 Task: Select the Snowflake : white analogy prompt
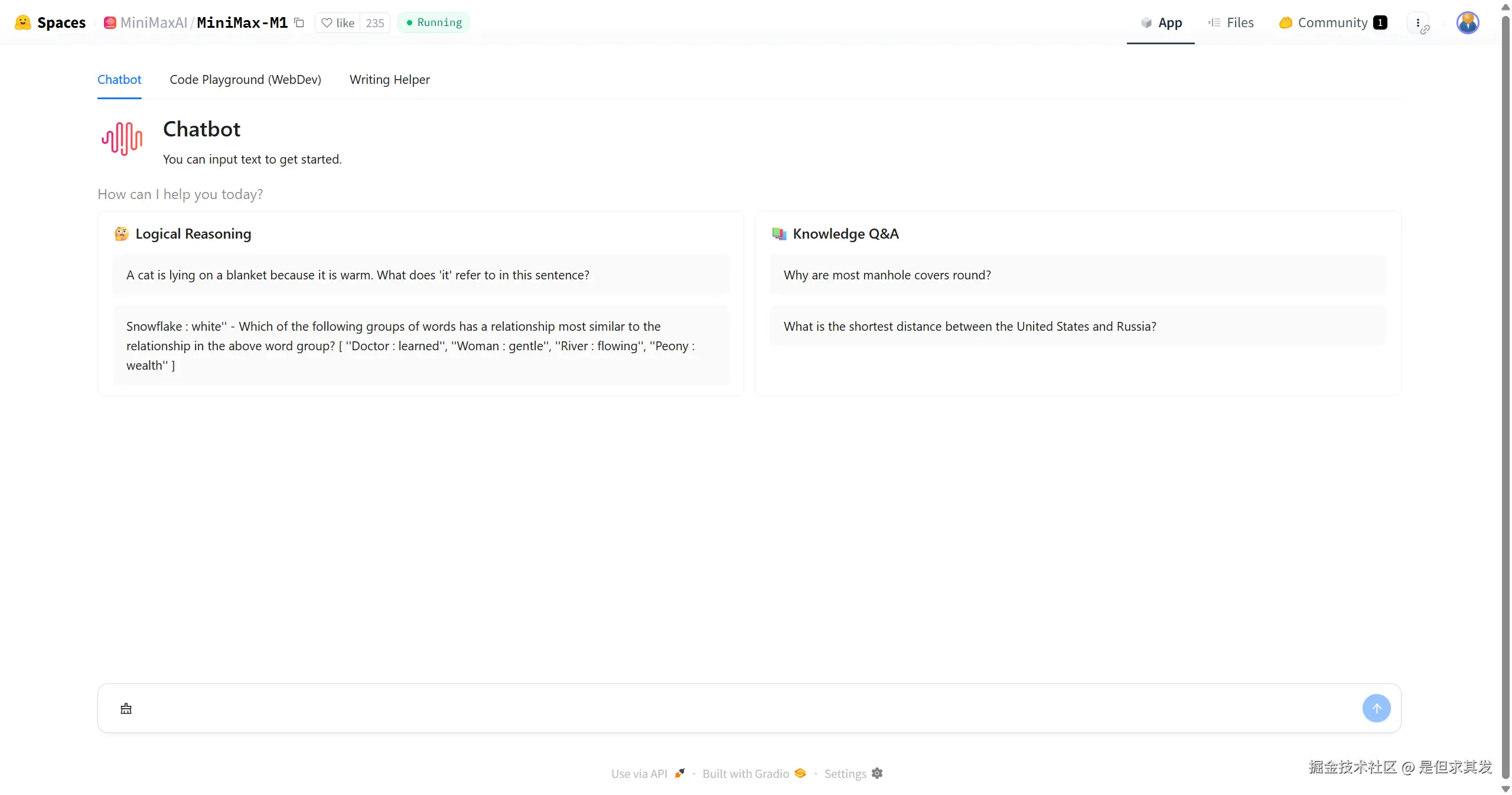point(421,346)
